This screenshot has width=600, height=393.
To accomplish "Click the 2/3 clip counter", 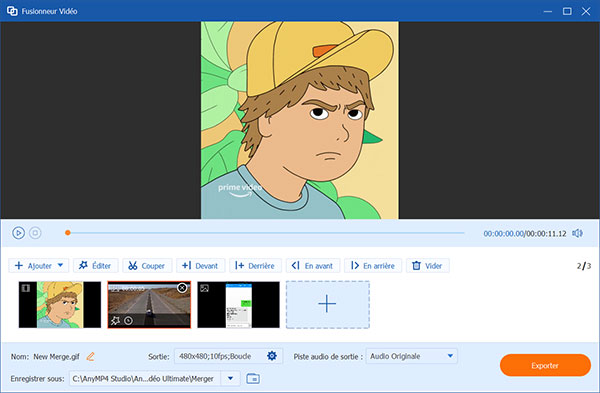I will pos(584,266).
